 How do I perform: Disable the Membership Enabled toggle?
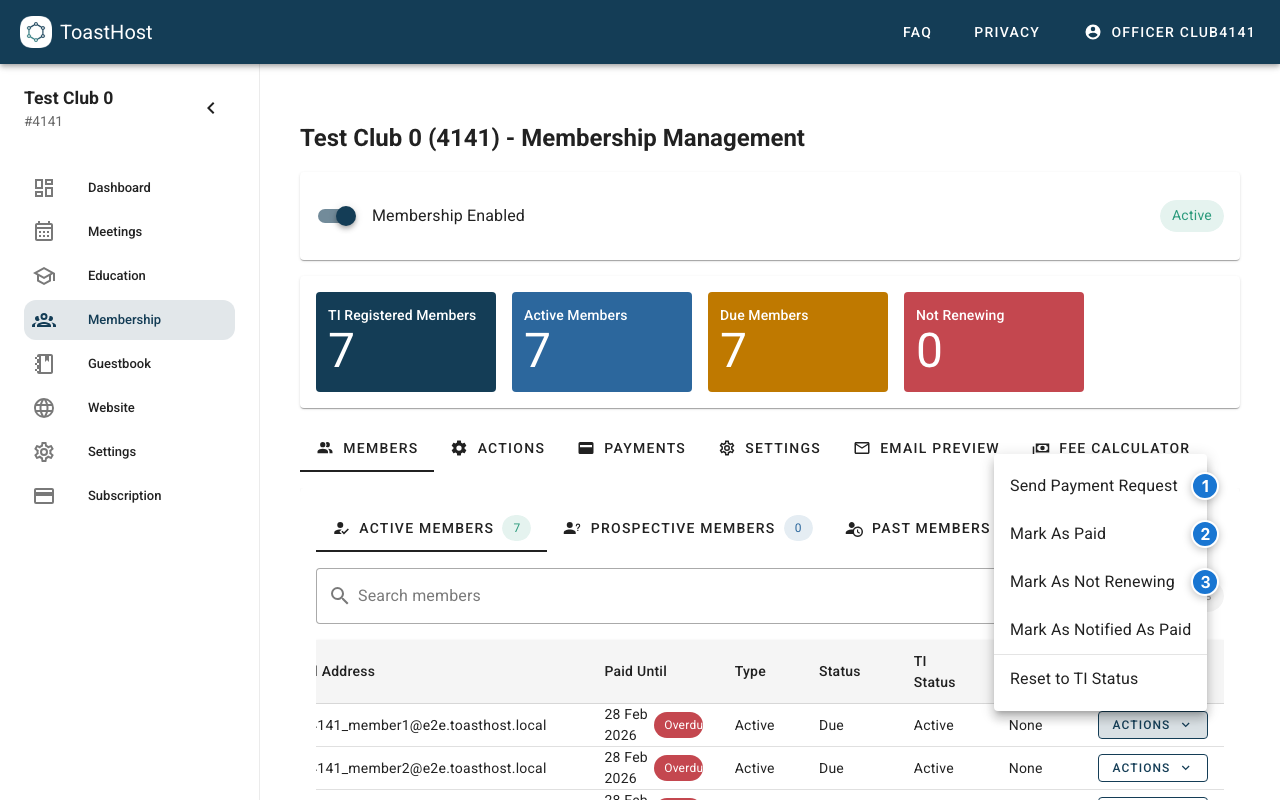coord(337,216)
